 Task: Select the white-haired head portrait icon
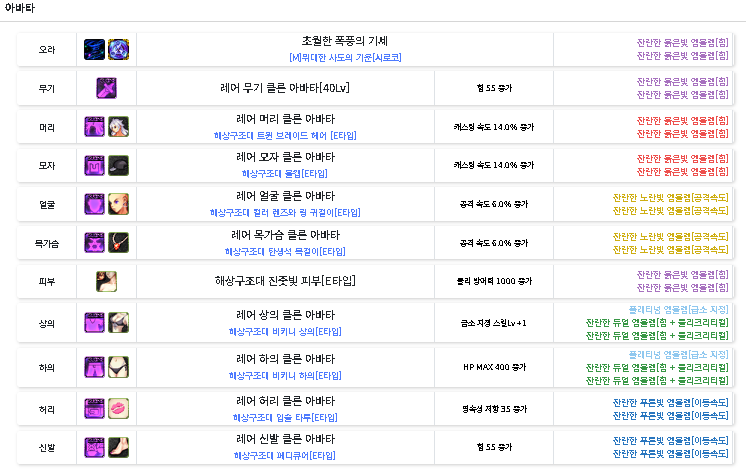click(x=118, y=127)
